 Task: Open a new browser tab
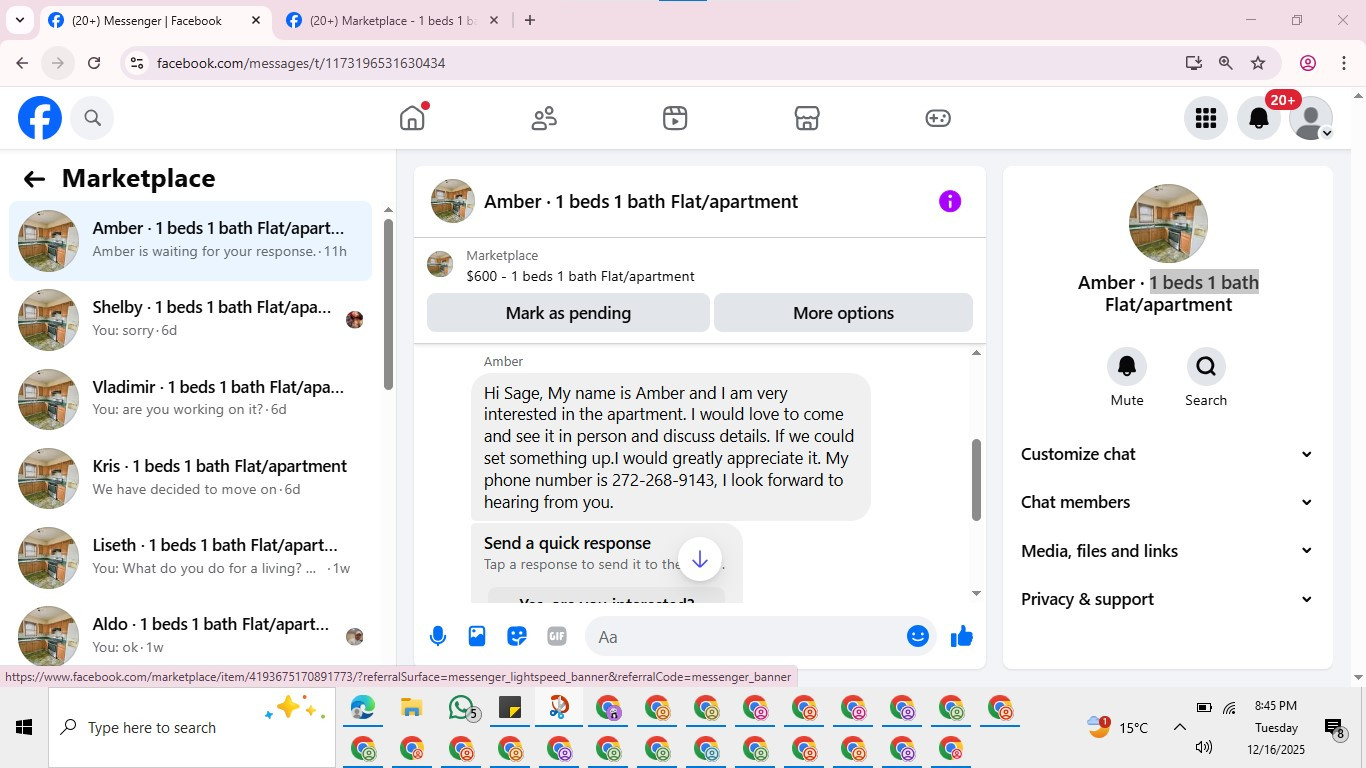point(530,20)
